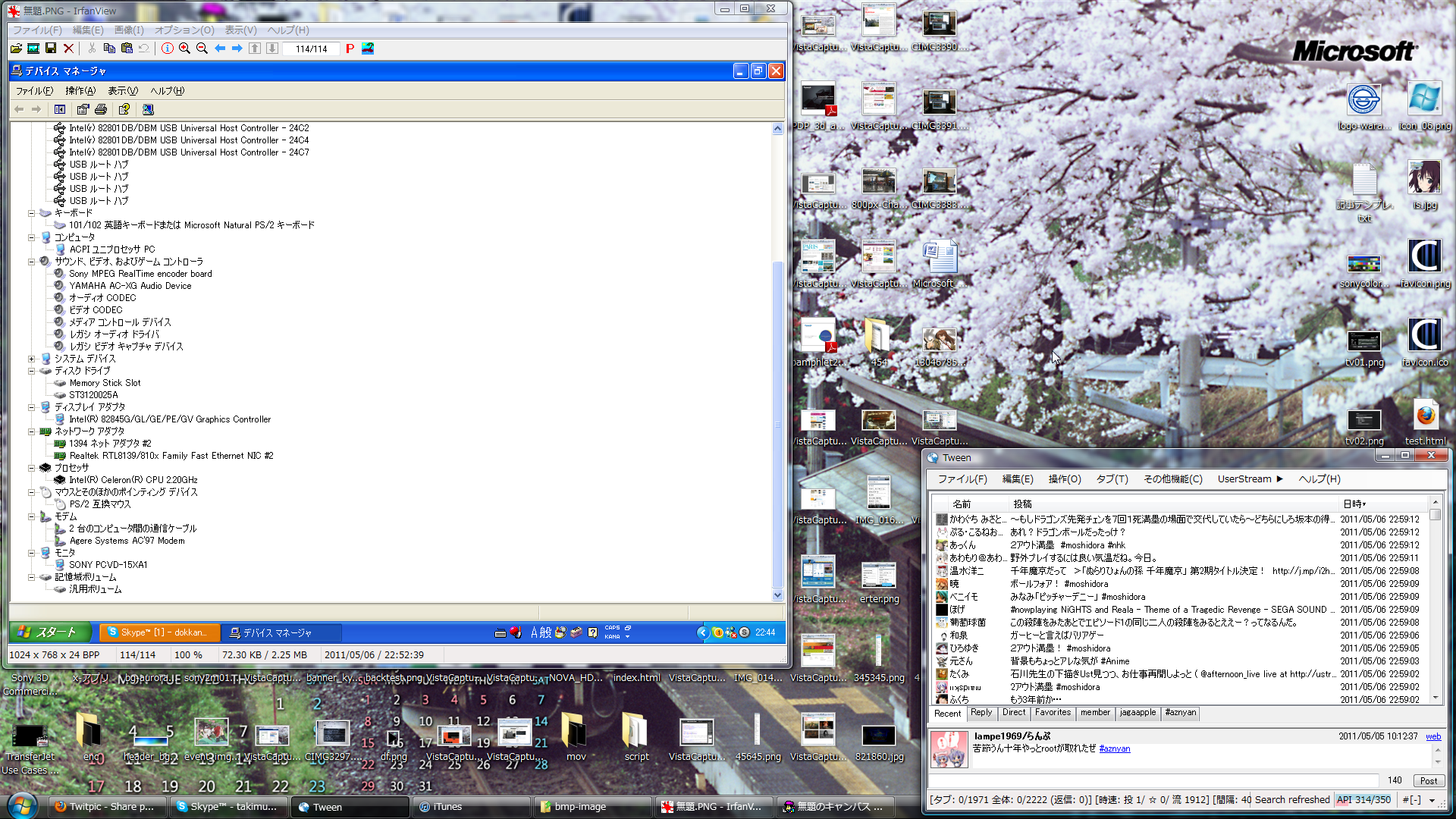Click the Copy icon in IrfanView toolbar
The width and height of the screenshot is (1456, 819).
[109, 49]
